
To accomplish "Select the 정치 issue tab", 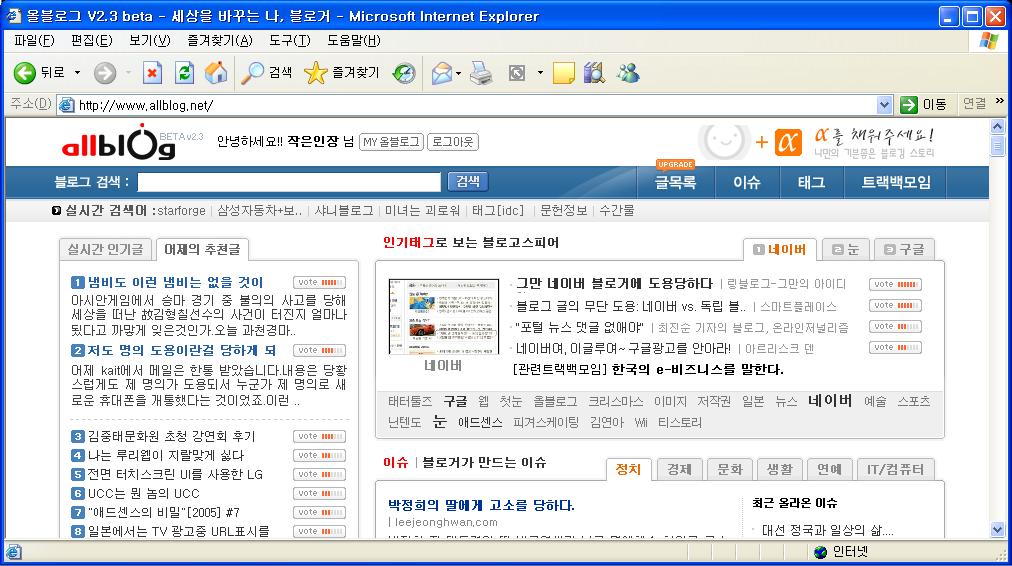I will pos(628,469).
